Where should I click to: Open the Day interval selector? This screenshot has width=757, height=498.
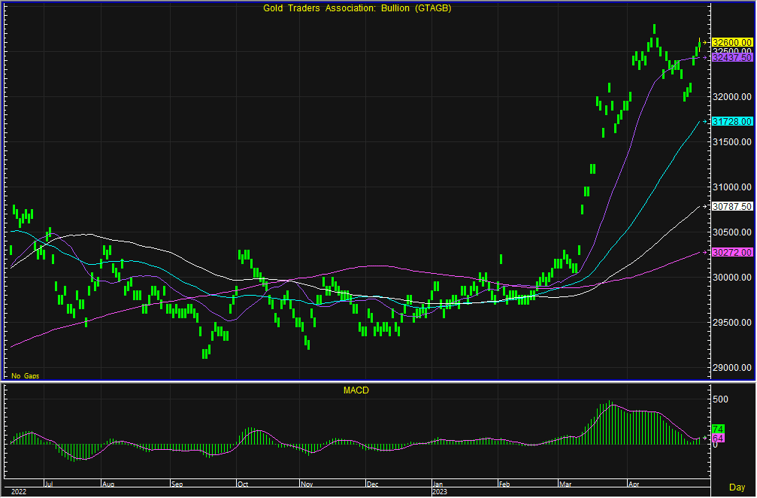736,487
